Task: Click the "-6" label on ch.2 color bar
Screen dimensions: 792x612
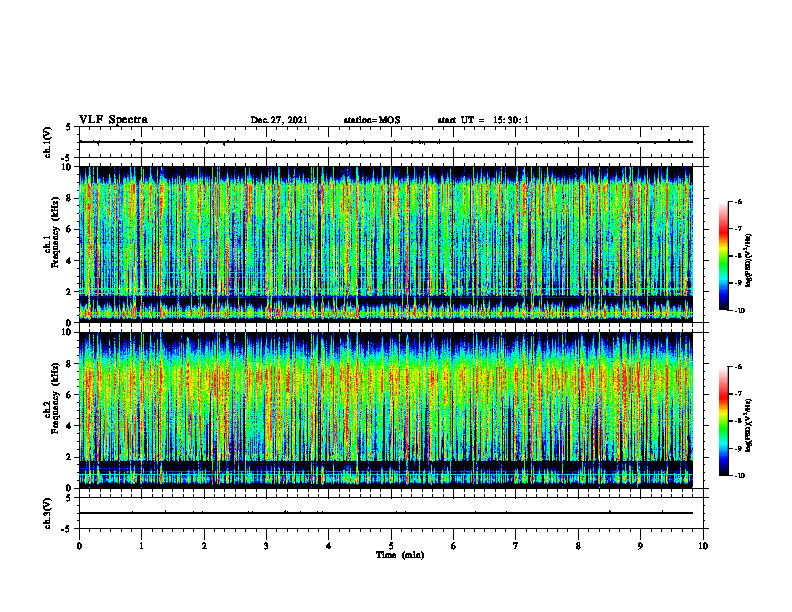Action: click(x=738, y=367)
